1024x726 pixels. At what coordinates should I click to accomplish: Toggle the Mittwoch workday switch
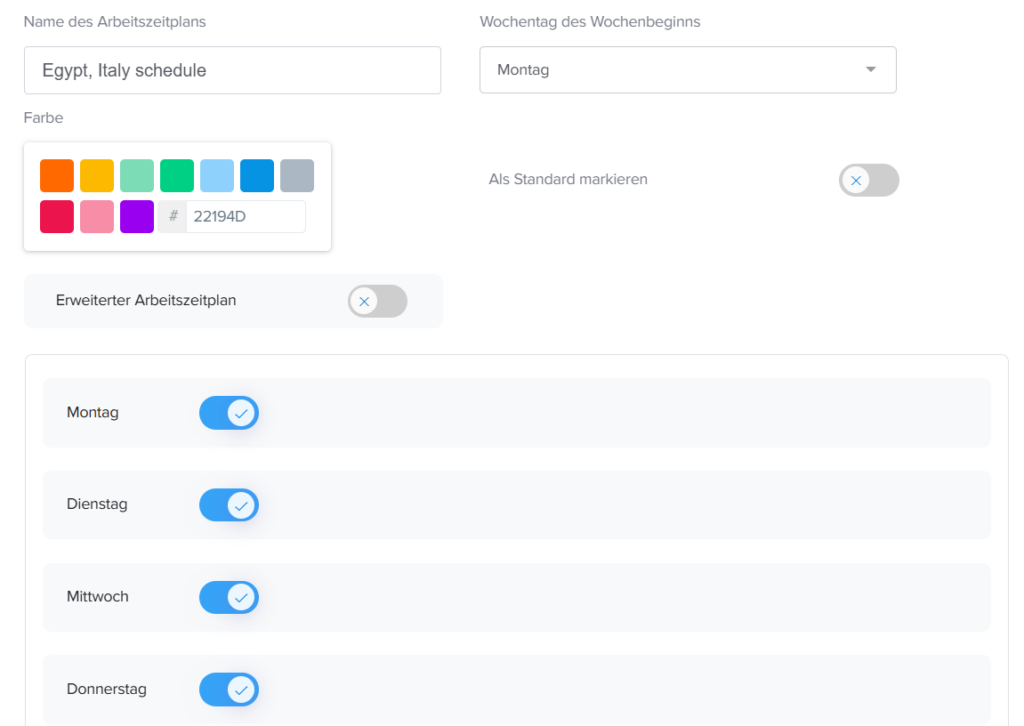tap(229, 597)
